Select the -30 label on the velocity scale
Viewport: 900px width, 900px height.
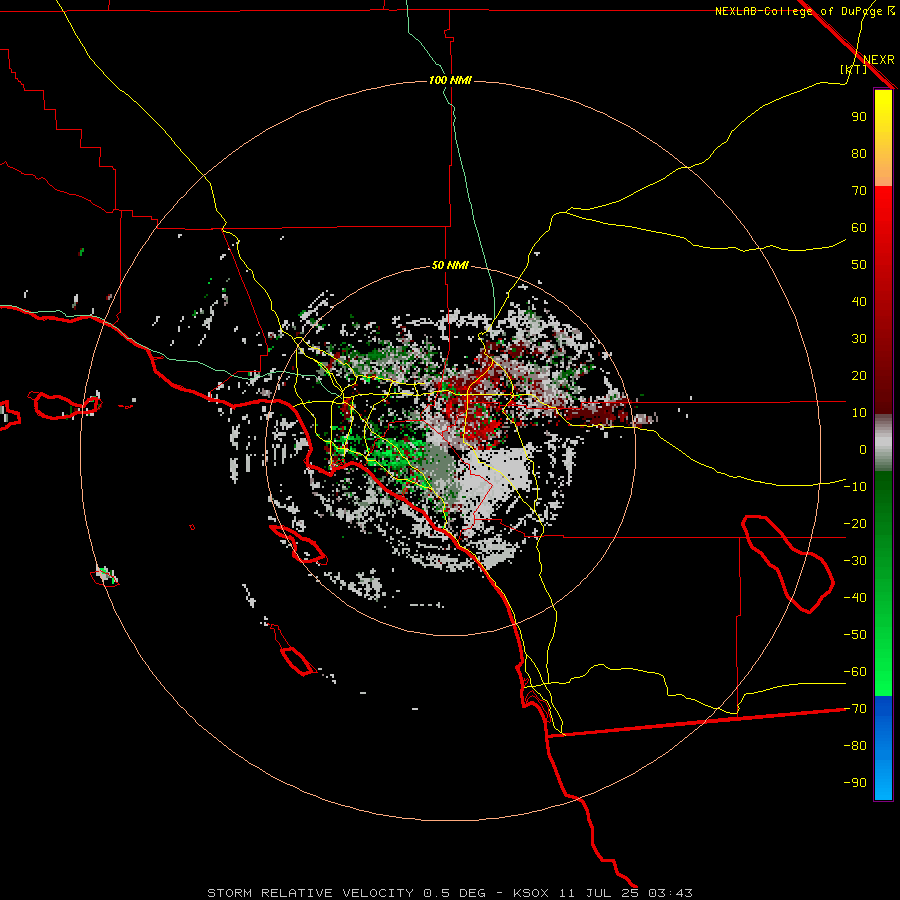tap(855, 561)
